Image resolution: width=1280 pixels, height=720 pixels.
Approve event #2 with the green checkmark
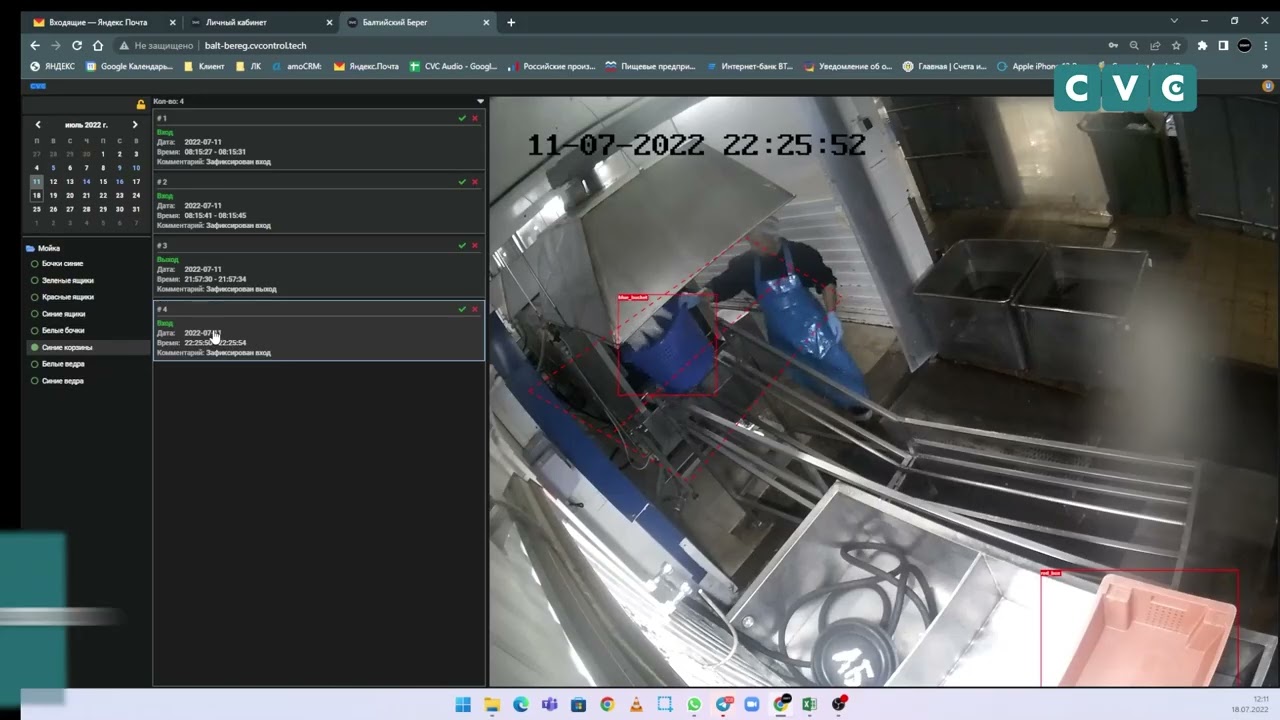coord(462,182)
